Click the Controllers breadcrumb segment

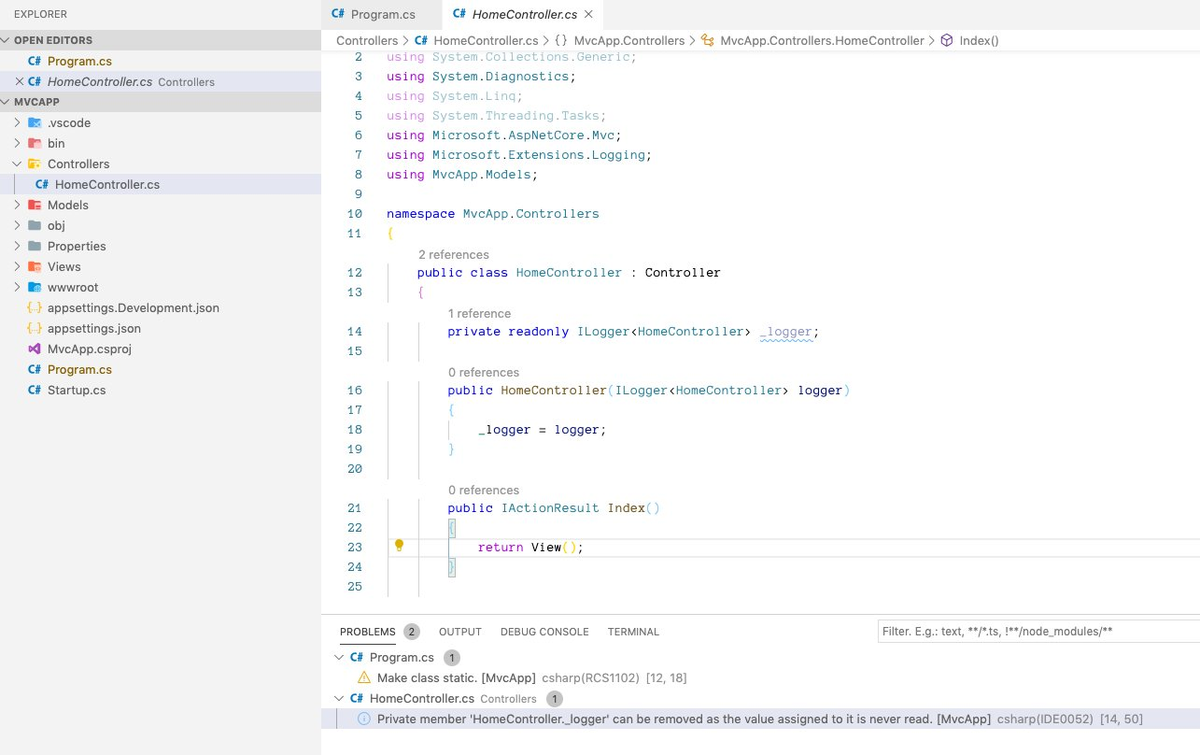(367, 41)
